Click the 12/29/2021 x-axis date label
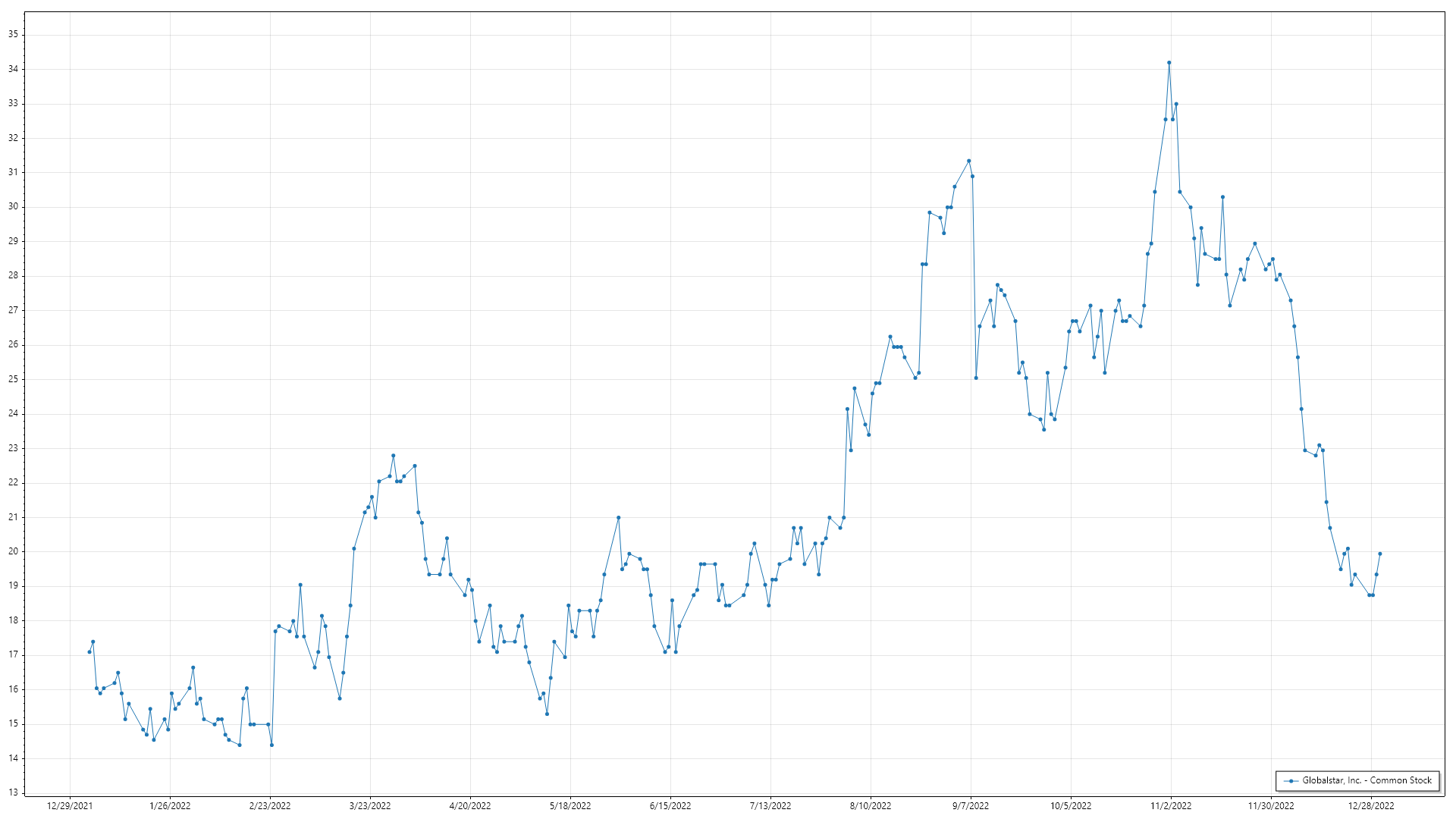 point(70,806)
